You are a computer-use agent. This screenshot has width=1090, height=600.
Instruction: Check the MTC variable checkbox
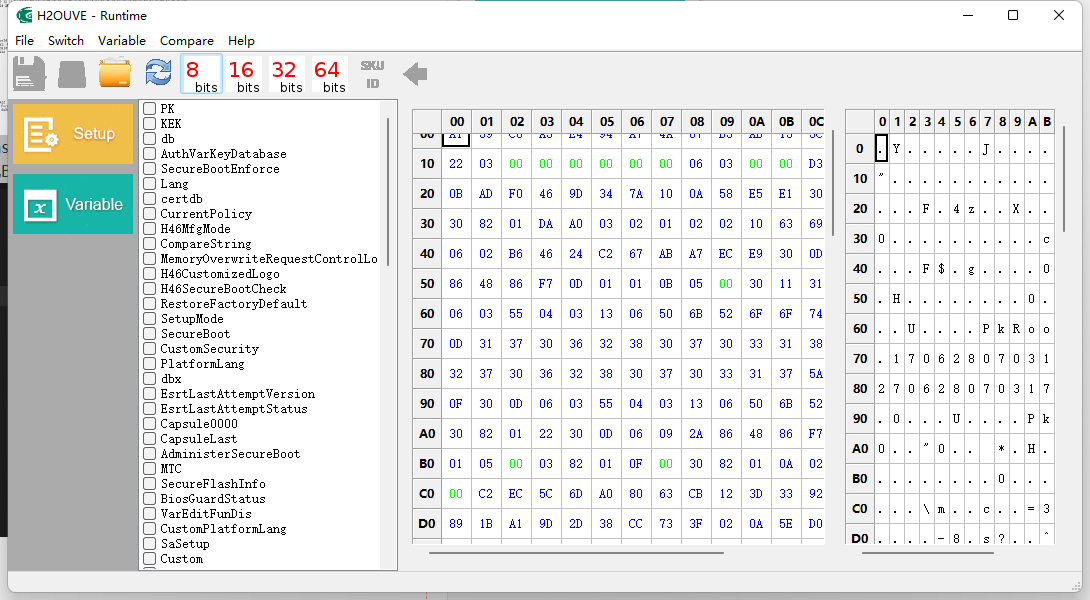pyautogui.click(x=149, y=469)
